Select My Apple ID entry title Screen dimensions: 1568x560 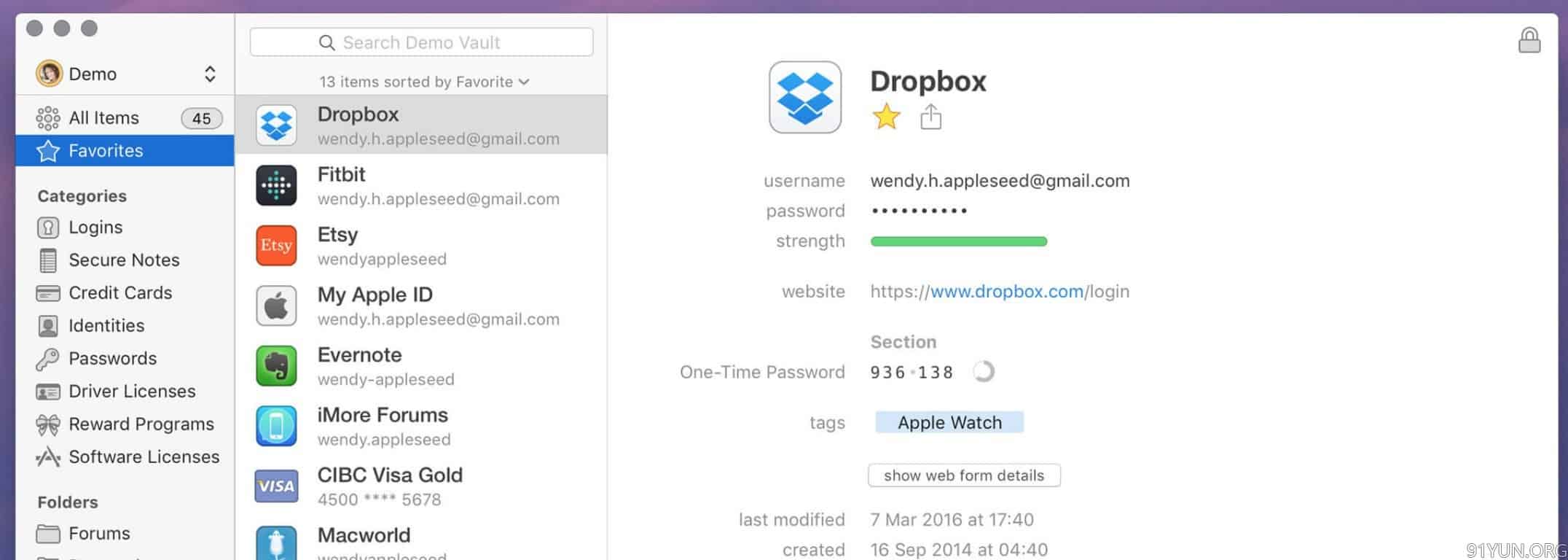pos(375,295)
